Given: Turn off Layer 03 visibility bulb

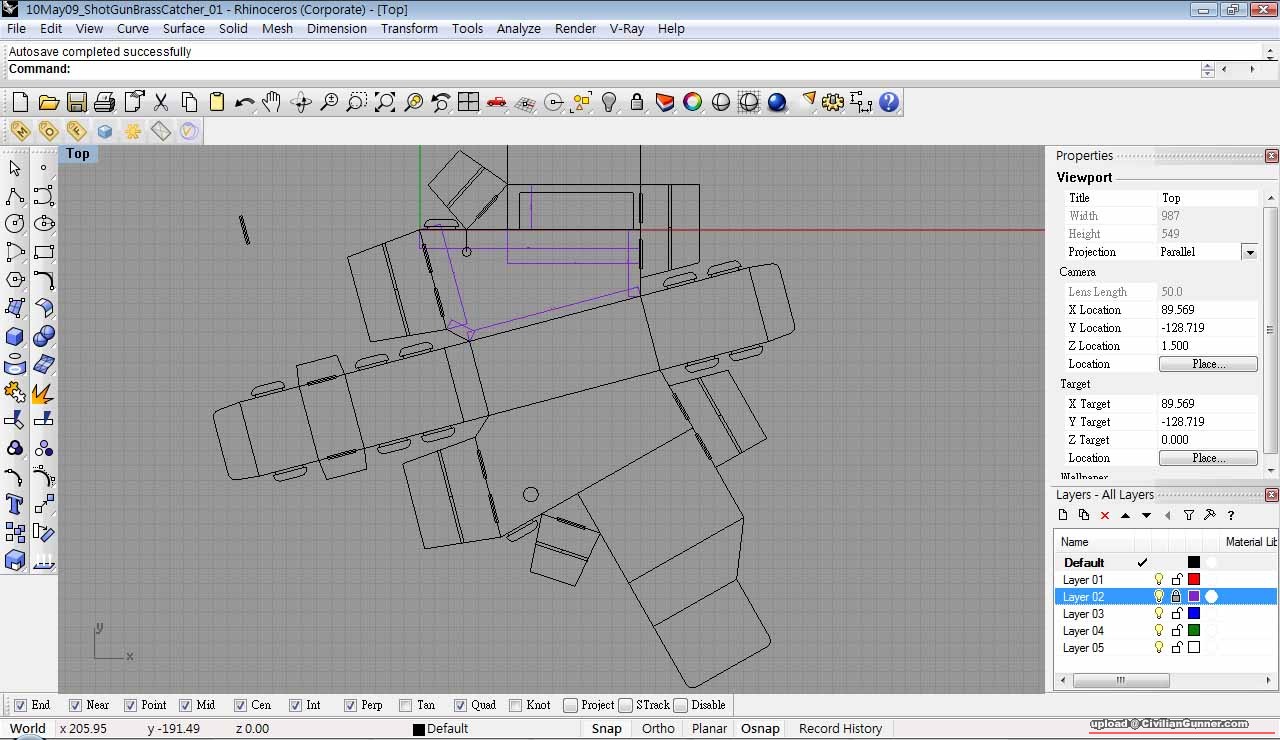Looking at the screenshot, I should tap(1159, 614).
